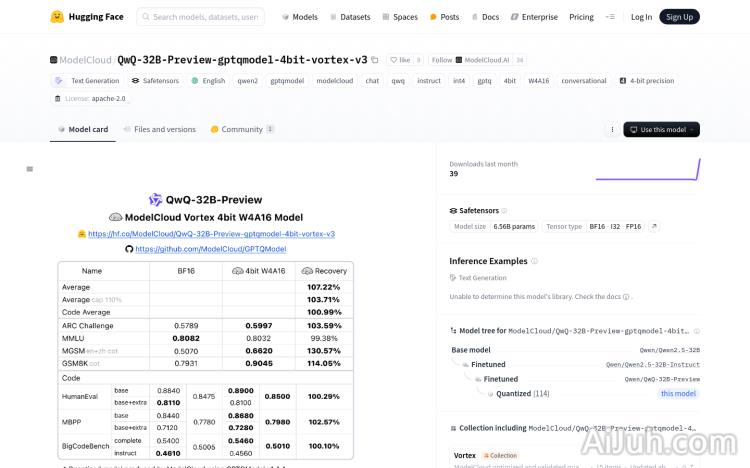Open the Qwen/QwQ-32B-Preview model tree entry
750x468 pixels.
[662, 379]
